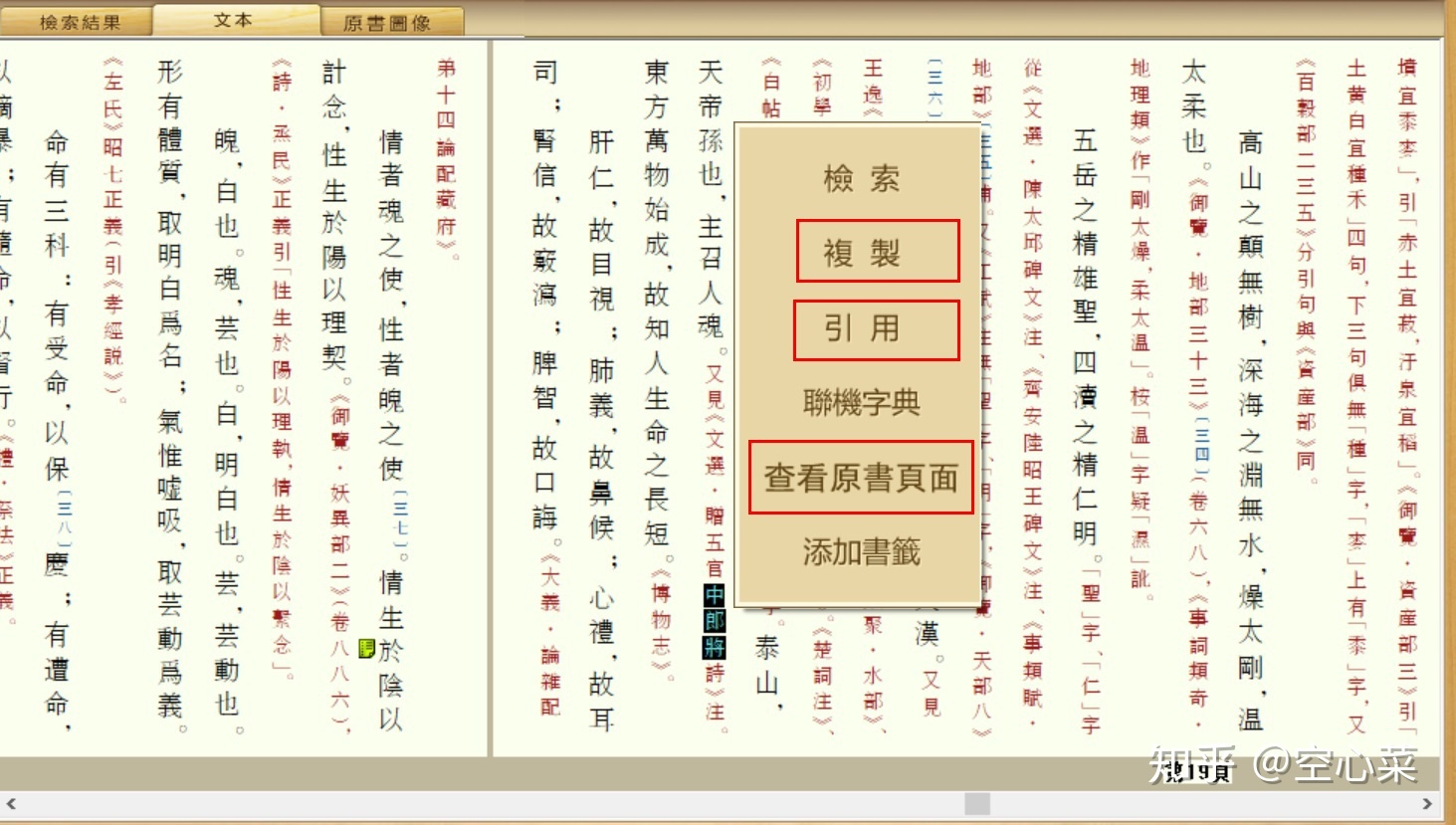Click the green note icon beside 情生於陰
The image size is (1456, 825).
point(366,649)
